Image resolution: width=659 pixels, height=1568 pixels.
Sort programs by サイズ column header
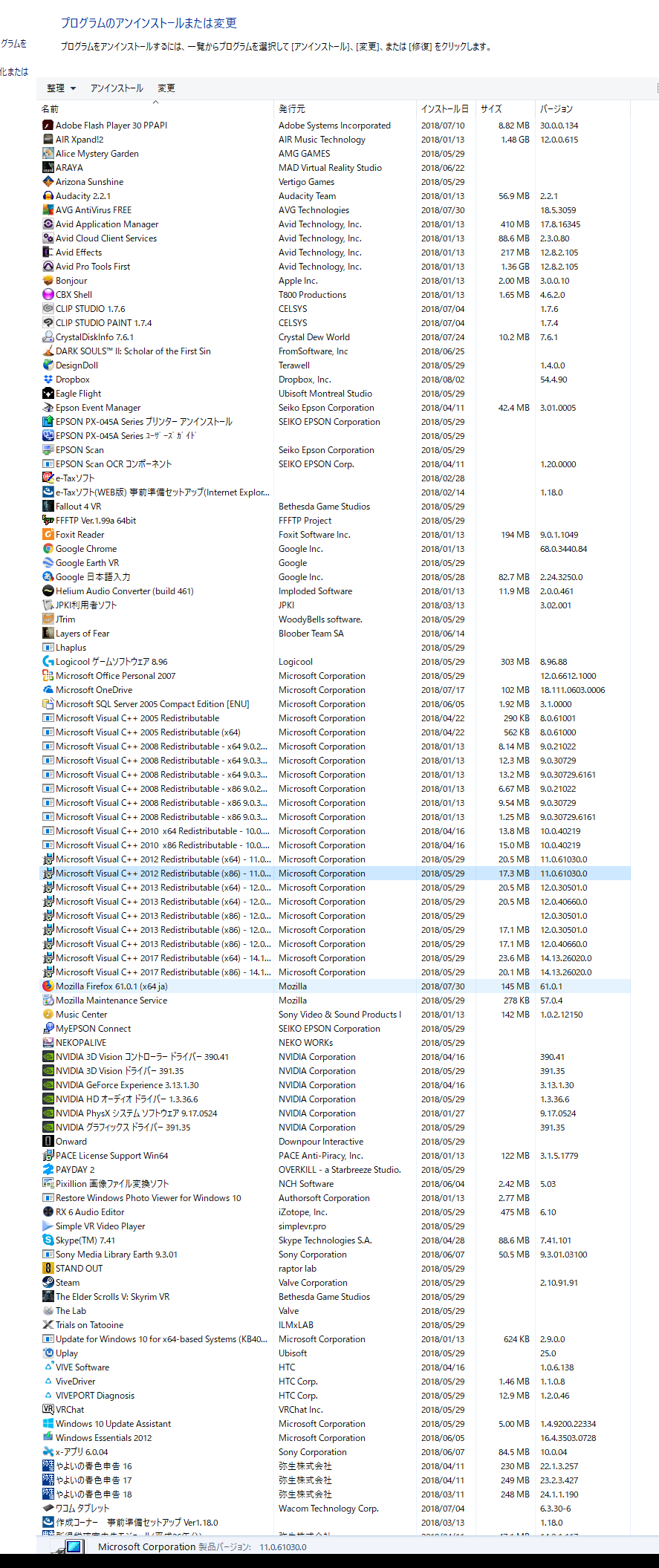tap(491, 109)
